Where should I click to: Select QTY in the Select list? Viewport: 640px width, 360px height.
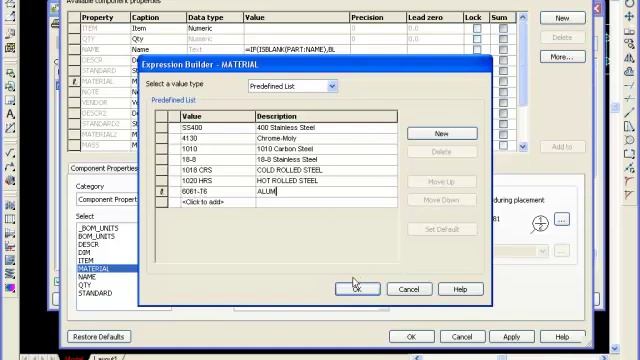point(84,285)
